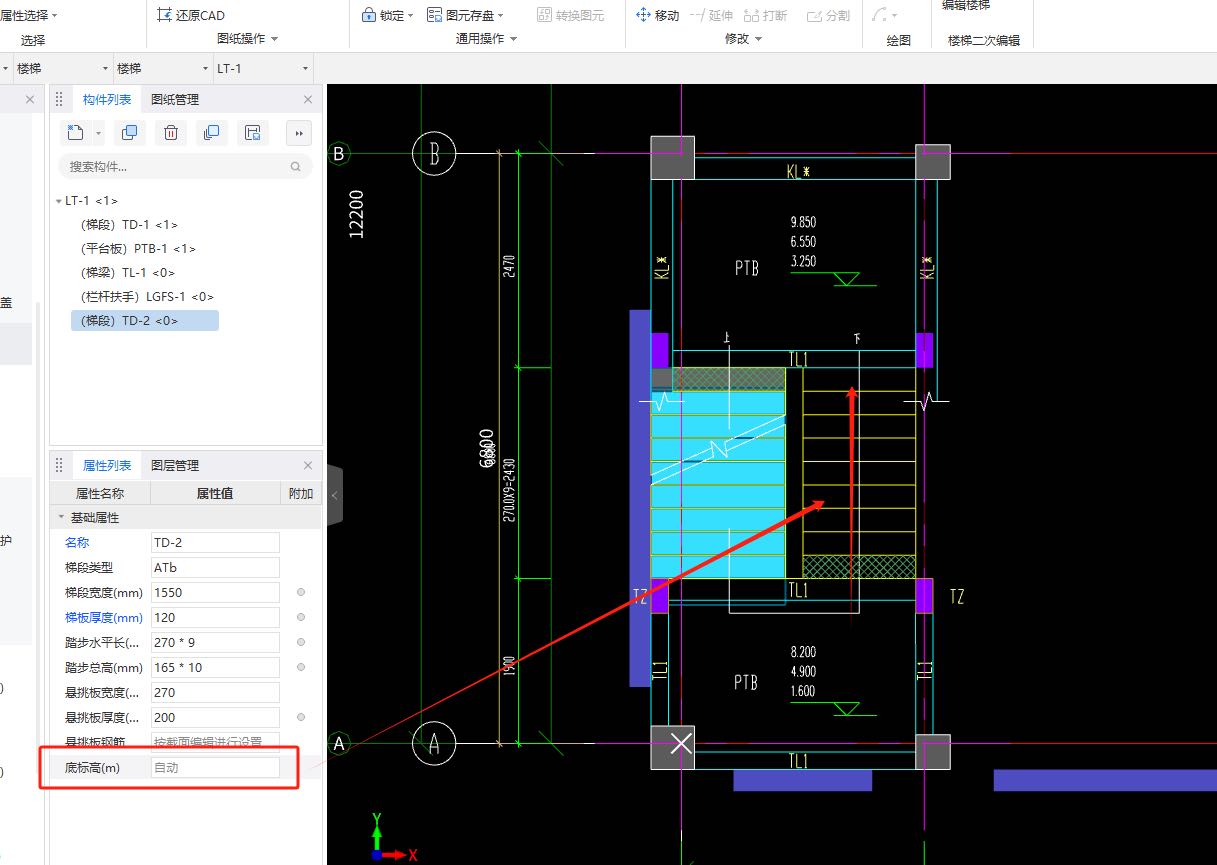1217x865 pixels.
Task: Open the new-component dropdown arrow
Action: click(98, 133)
